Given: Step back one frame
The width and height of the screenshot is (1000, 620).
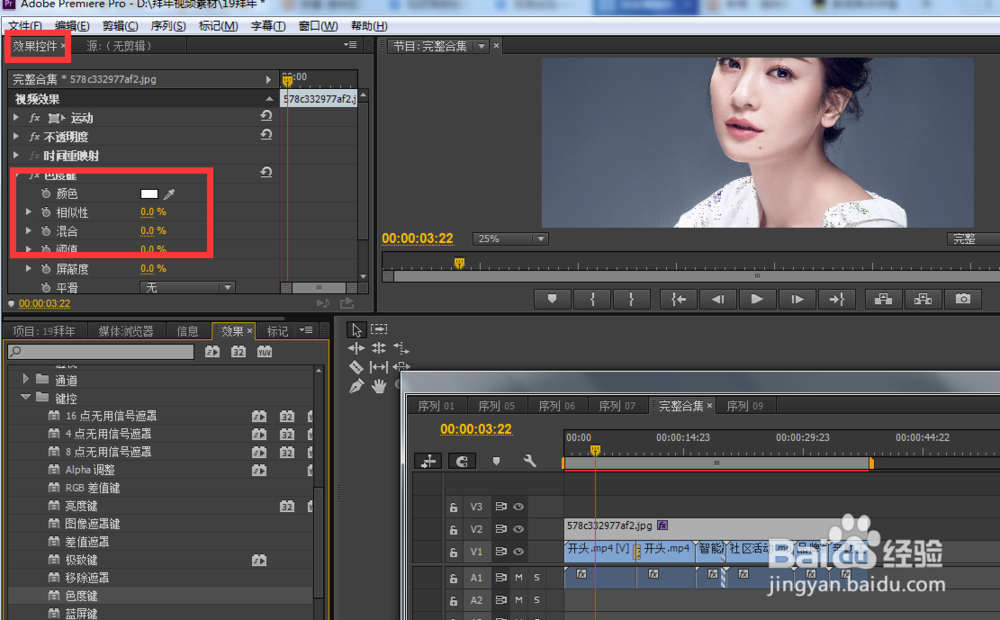Looking at the screenshot, I should pyautogui.click(x=718, y=299).
